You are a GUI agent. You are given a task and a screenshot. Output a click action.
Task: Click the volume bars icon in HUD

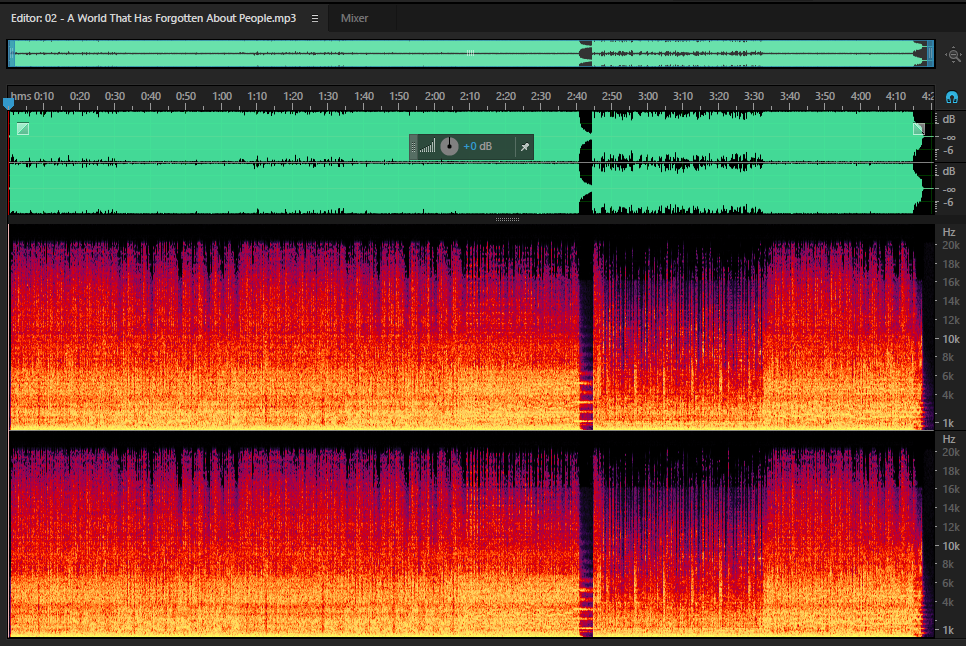coord(428,146)
